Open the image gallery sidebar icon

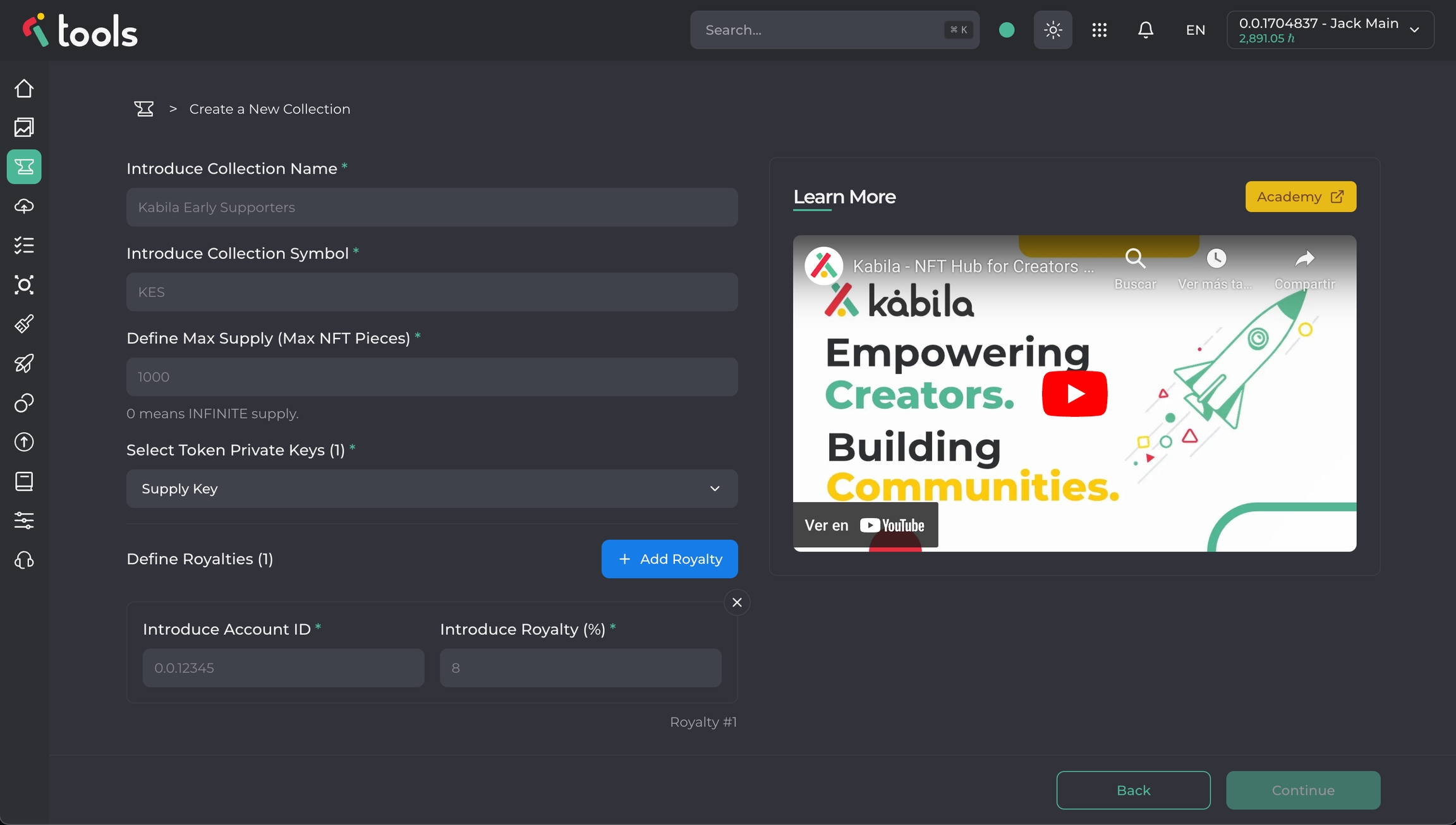click(x=24, y=128)
